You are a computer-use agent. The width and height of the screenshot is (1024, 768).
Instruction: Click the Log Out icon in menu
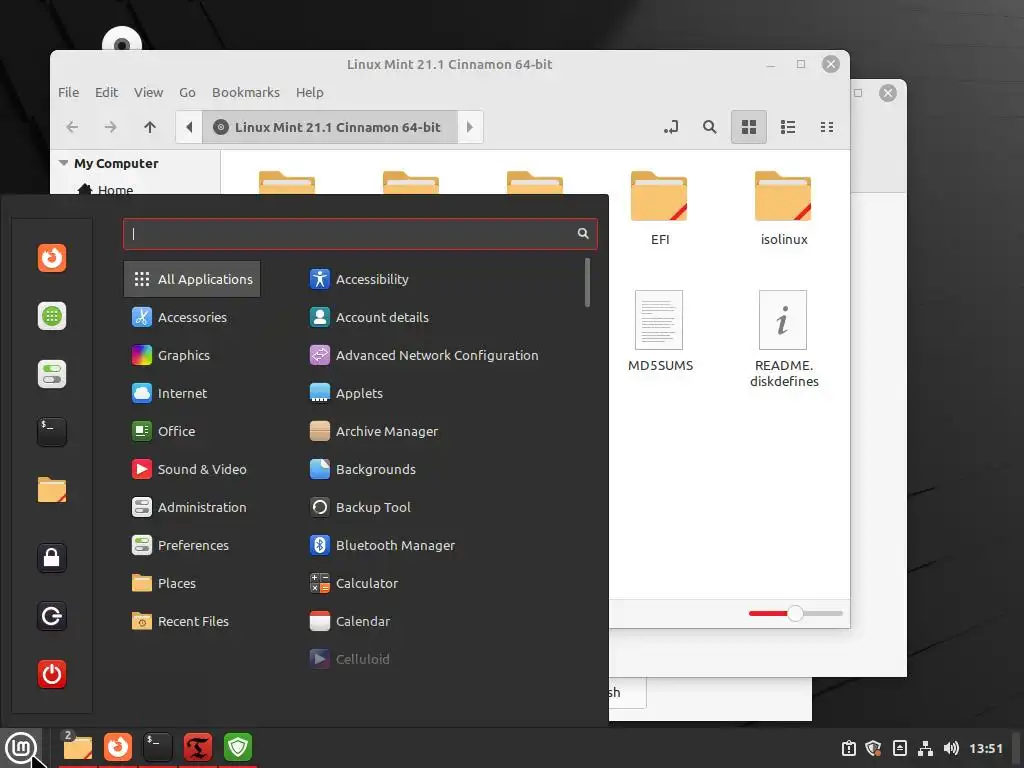pyautogui.click(x=52, y=616)
